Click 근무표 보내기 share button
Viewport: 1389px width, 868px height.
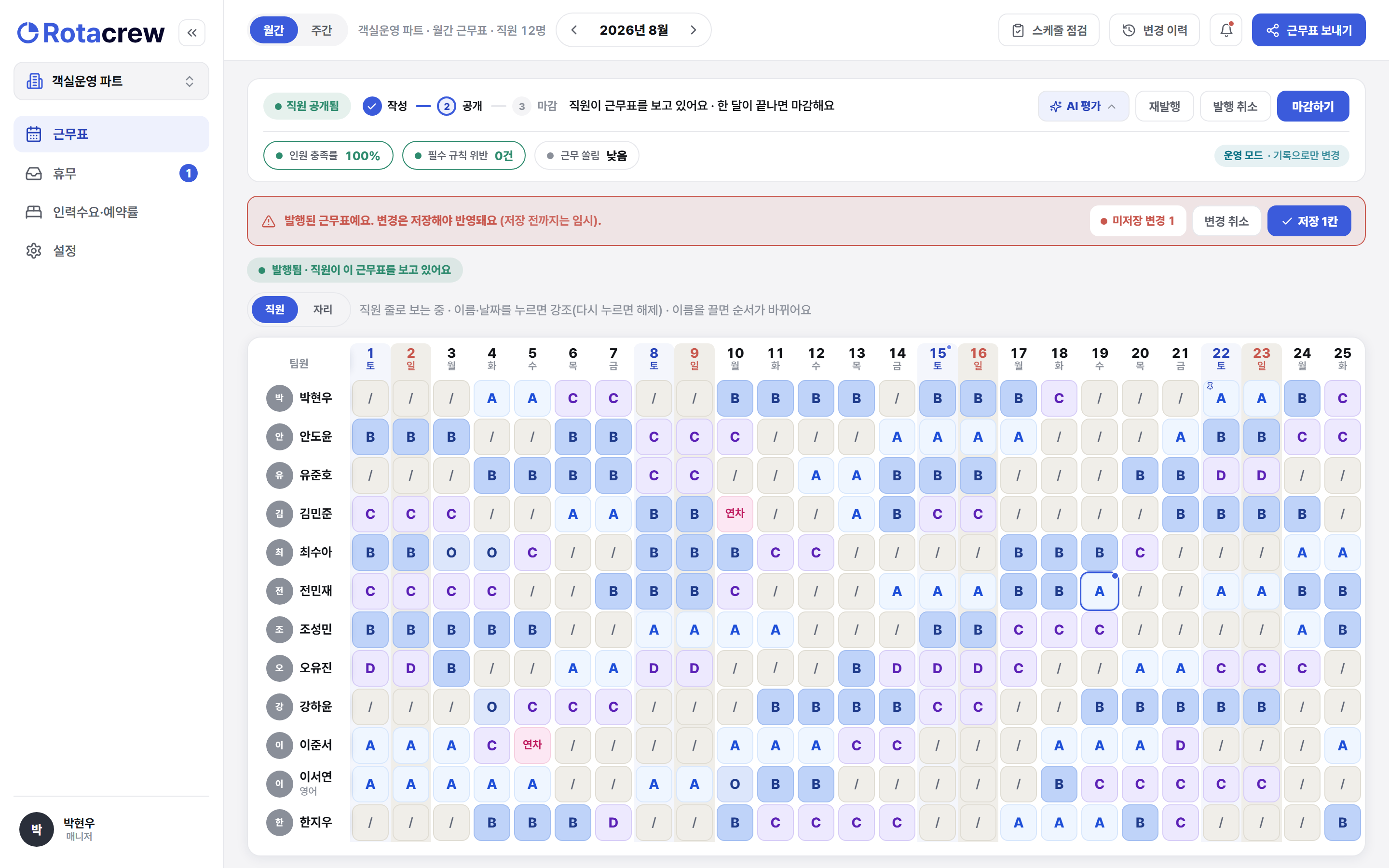click(1308, 30)
